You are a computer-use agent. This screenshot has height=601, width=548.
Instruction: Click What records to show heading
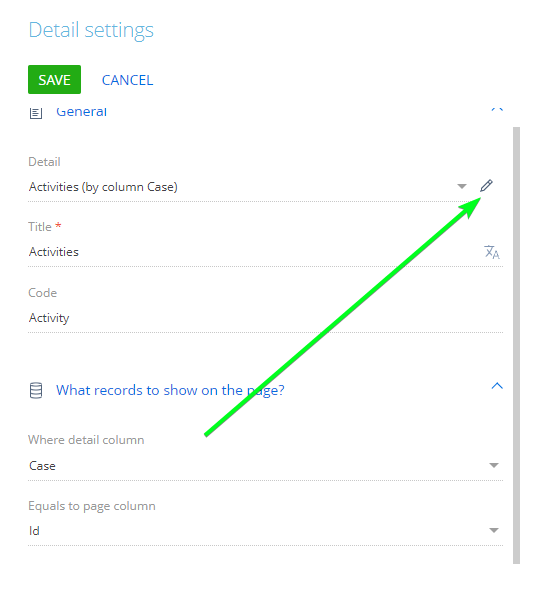[x=170, y=390]
